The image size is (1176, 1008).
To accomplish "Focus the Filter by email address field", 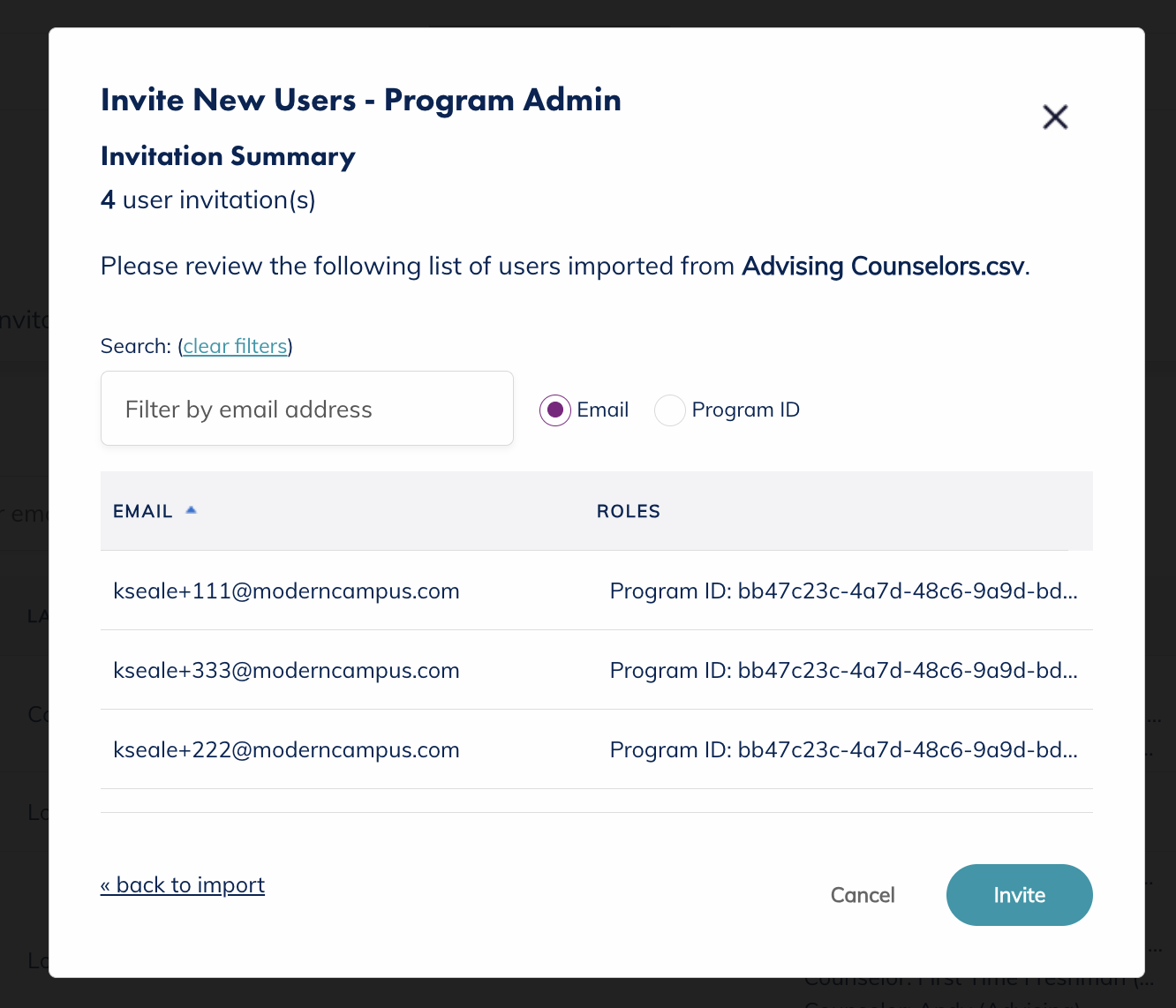I will tap(307, 409).
